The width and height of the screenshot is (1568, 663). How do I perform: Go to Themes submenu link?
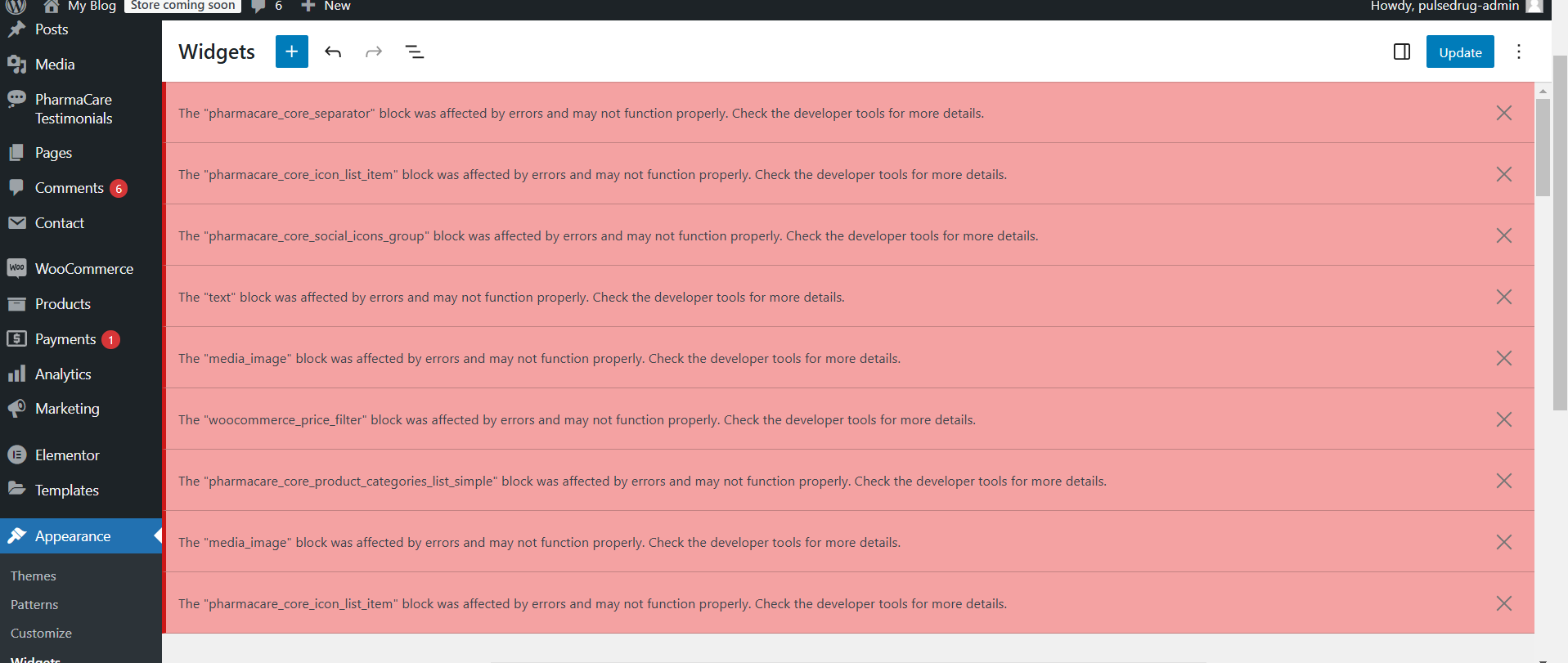[x=34, y=576]
